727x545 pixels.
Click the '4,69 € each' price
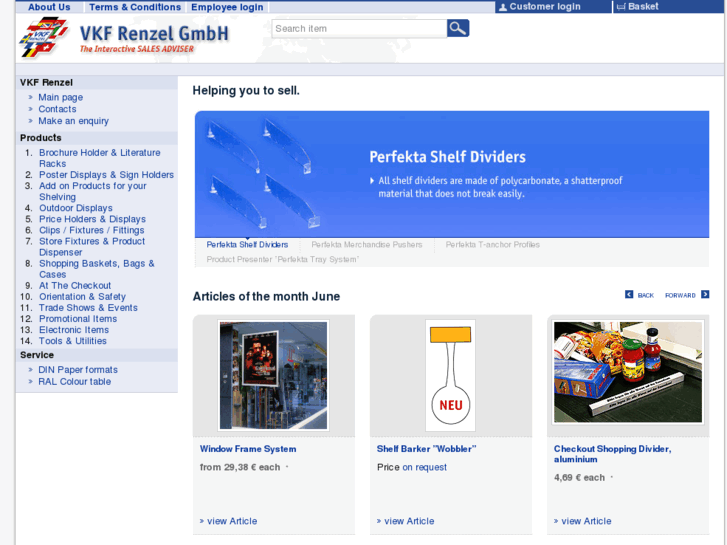point(579,477)
